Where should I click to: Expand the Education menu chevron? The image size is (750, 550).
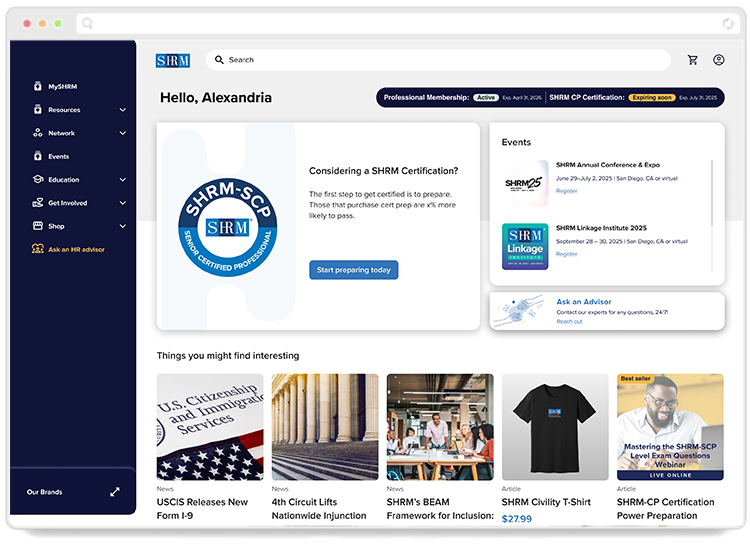click(123, 179)
